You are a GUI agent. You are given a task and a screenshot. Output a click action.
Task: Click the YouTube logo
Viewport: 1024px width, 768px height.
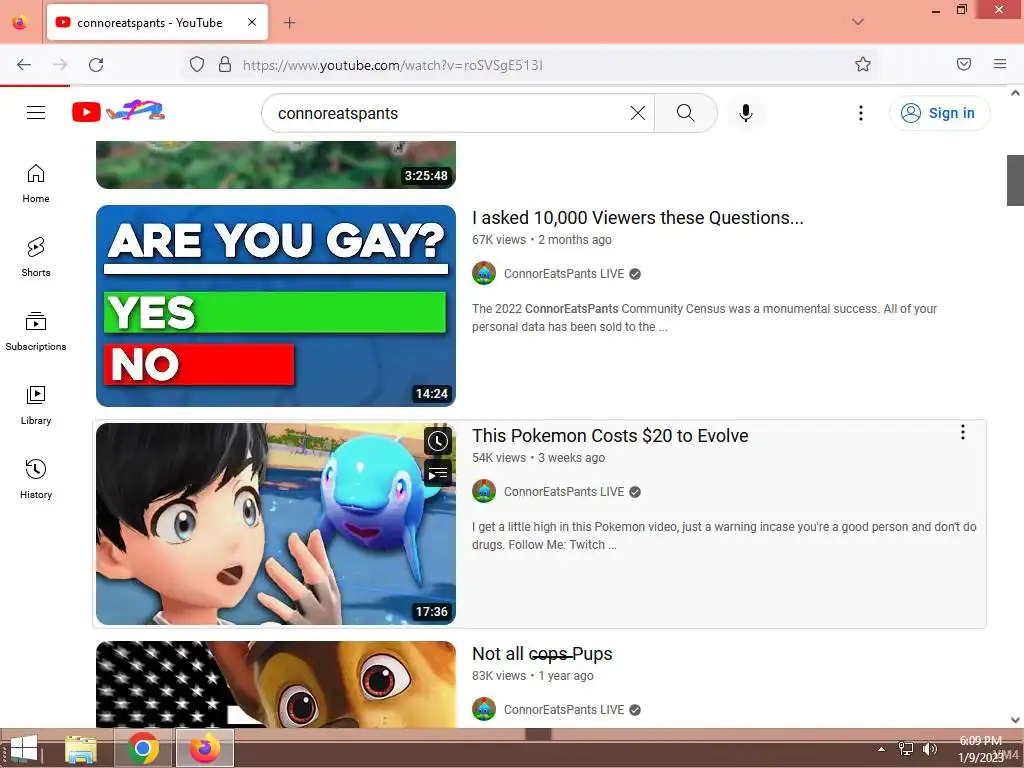click(118, 112)
